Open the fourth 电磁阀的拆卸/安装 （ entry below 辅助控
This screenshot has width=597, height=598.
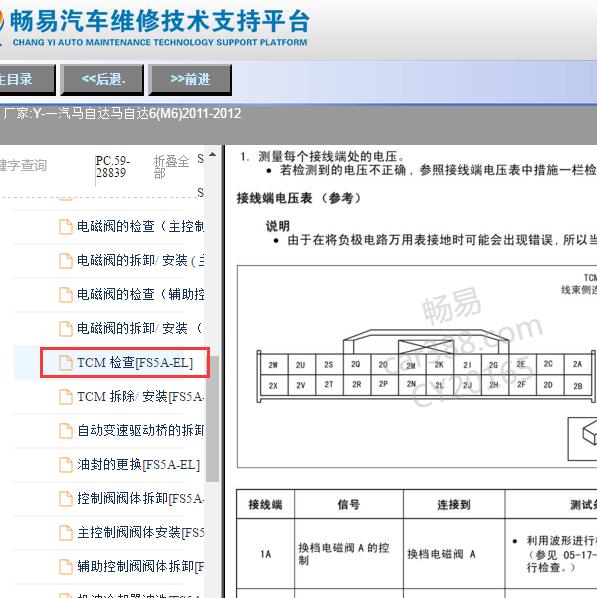point(140,328)
